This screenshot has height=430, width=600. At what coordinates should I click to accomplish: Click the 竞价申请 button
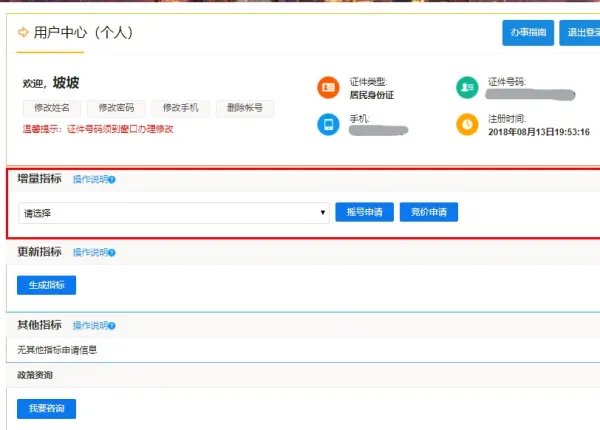[x=429, y=212]
